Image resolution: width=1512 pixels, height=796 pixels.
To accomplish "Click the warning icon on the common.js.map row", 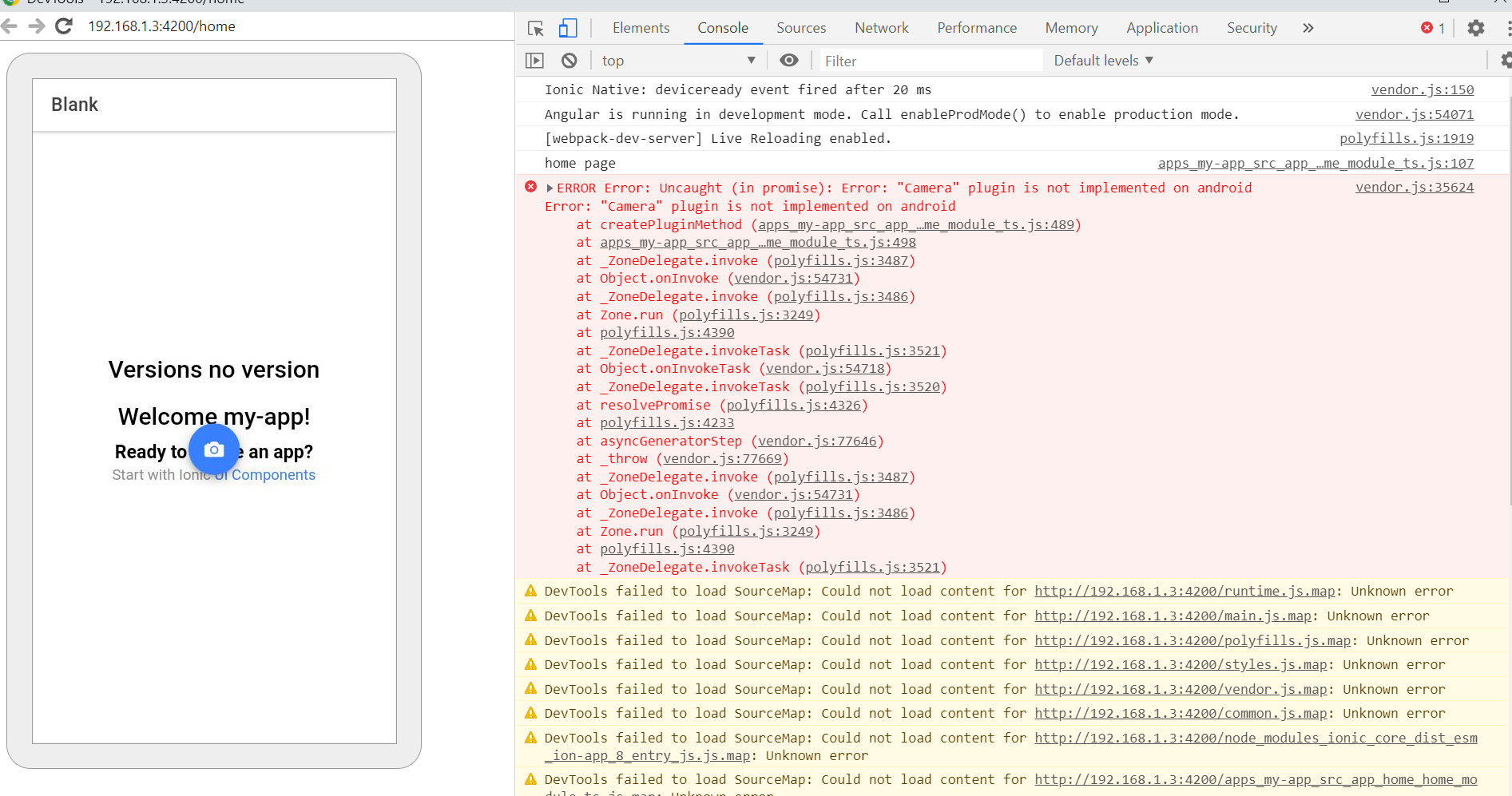I will (x=530, y=713).
